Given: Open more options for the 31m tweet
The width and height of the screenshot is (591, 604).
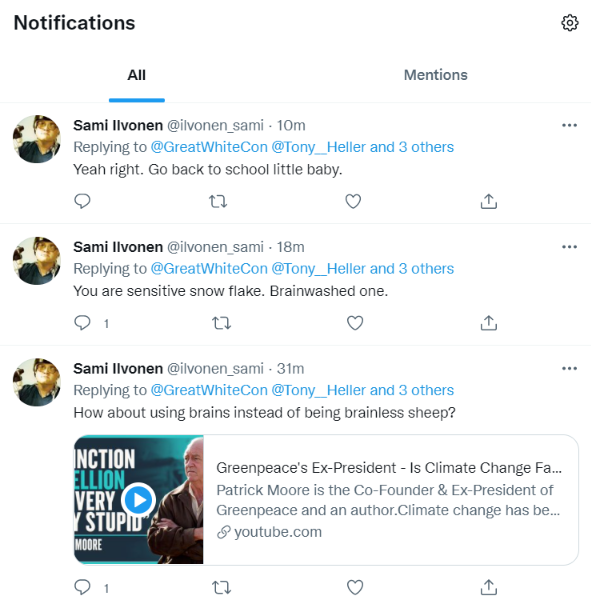Looking at the screenshot, I should click(569, 369).
